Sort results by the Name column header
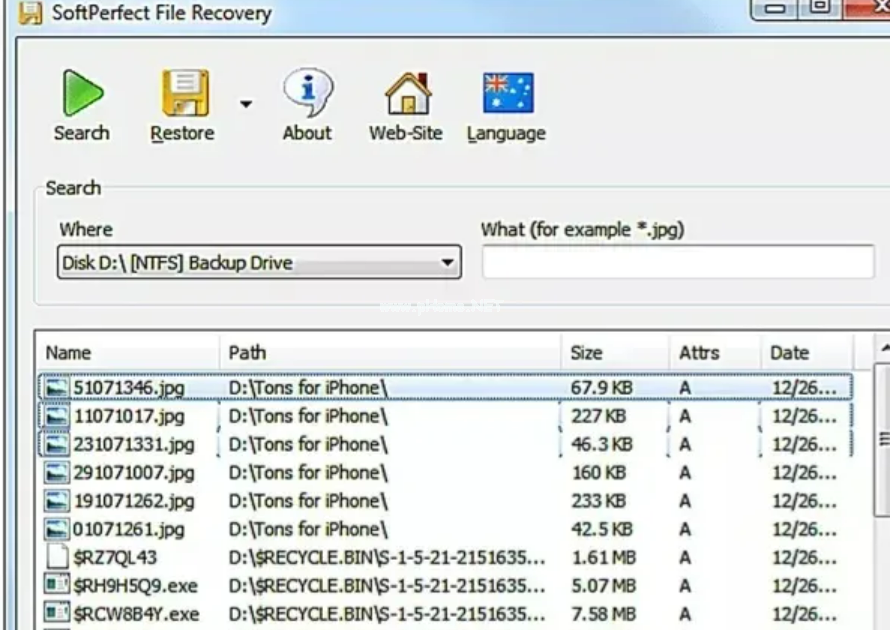 (129, 353)
